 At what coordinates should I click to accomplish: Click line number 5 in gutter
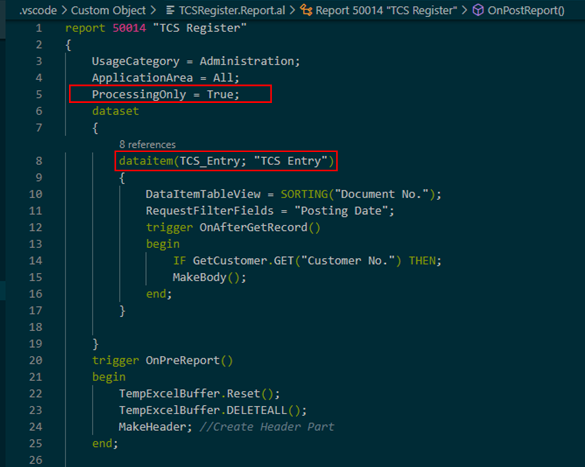pos(39,94)
